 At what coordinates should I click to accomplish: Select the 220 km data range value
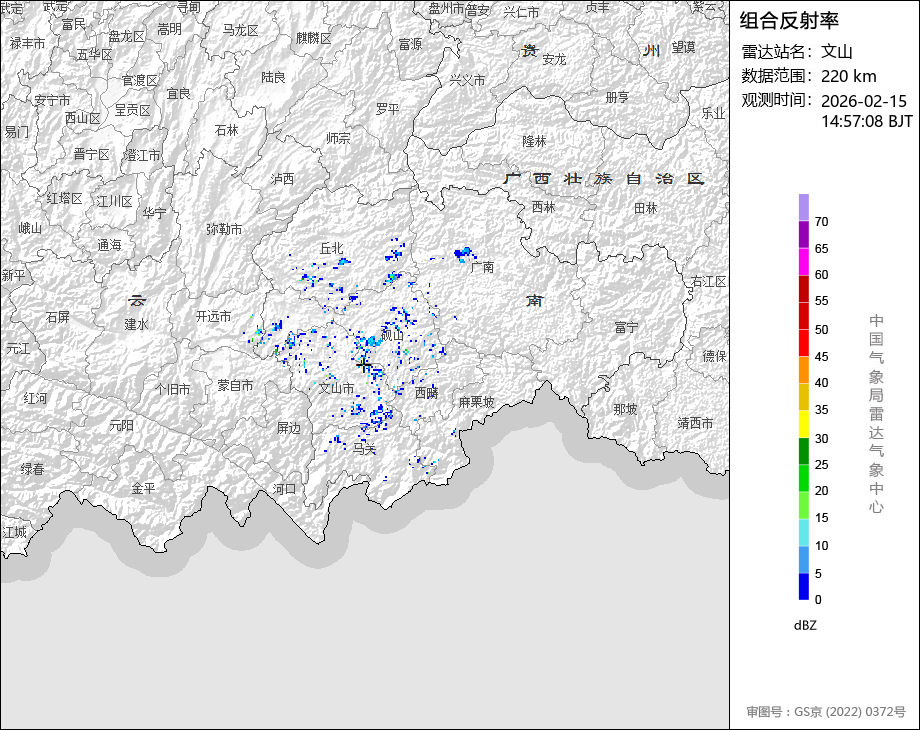click(848, 76)
